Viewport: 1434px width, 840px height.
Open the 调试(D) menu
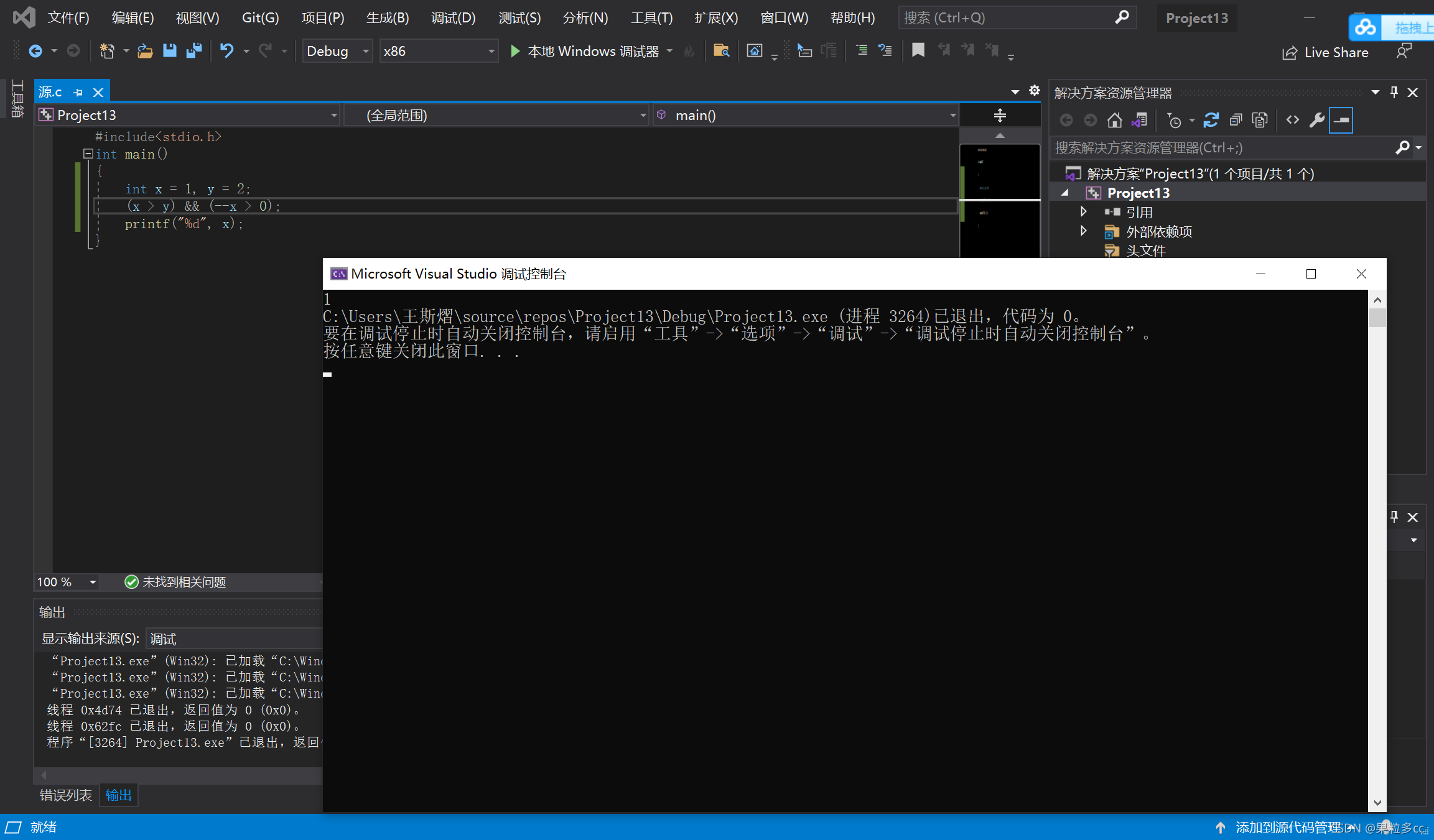[453, 18]
